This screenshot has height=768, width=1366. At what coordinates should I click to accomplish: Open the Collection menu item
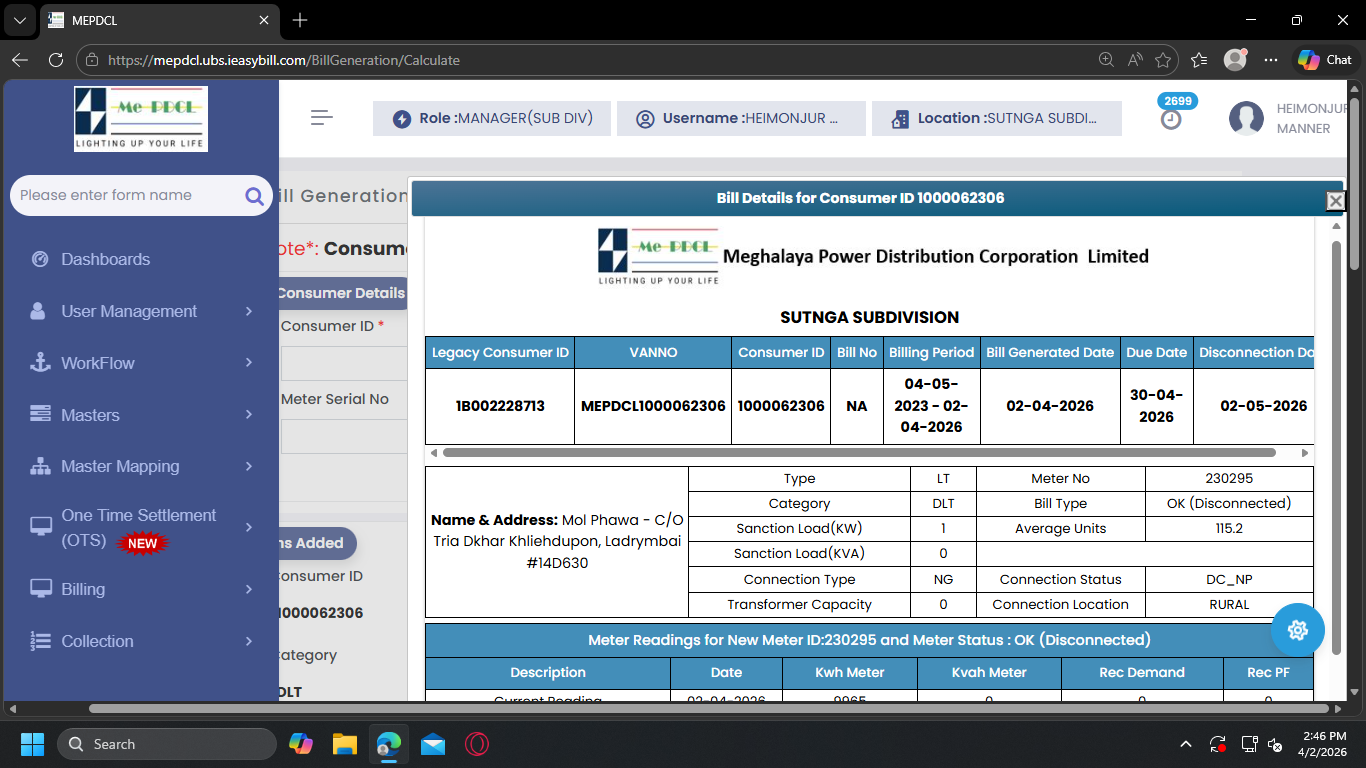point(97,641)
